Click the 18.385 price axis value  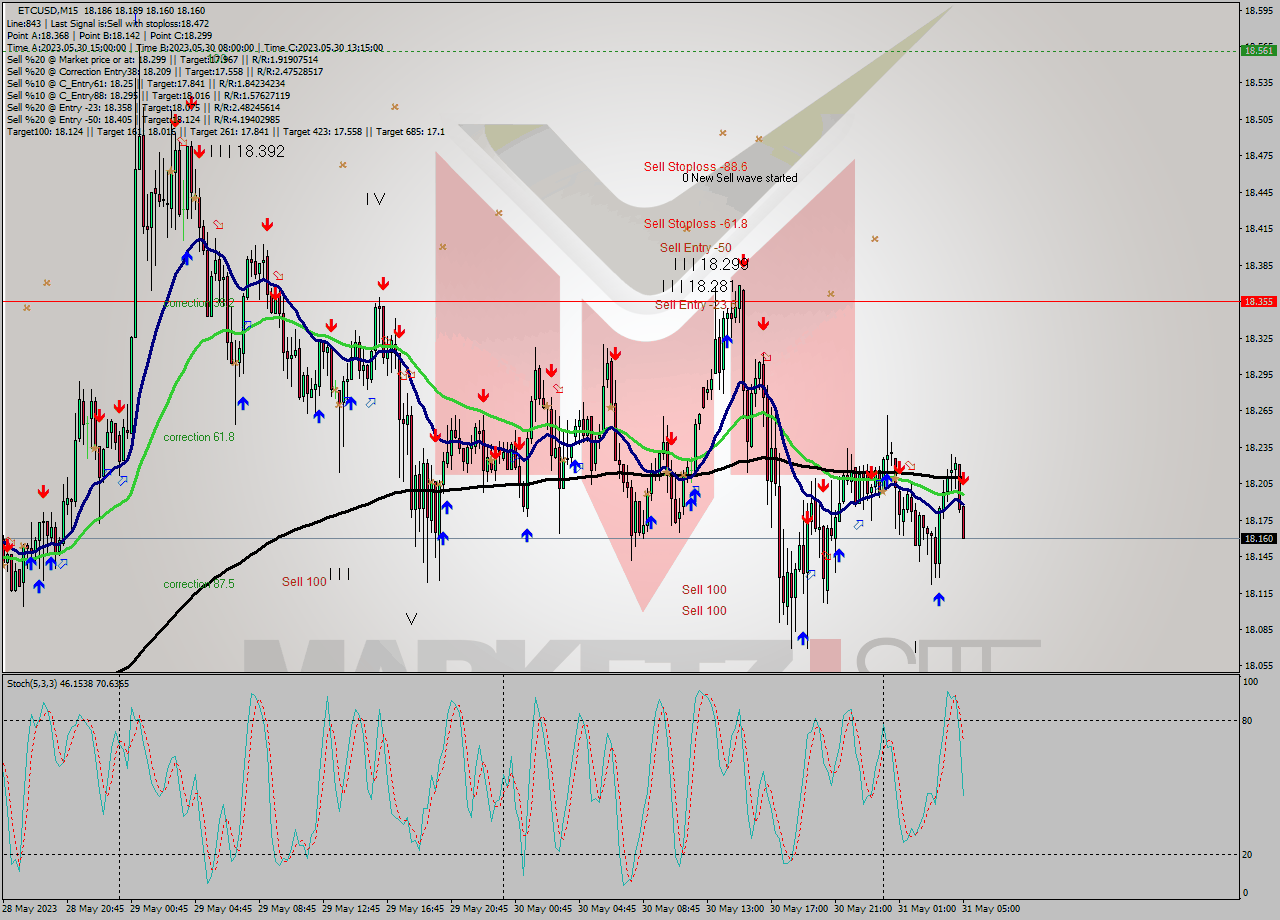pos(1258,265)
